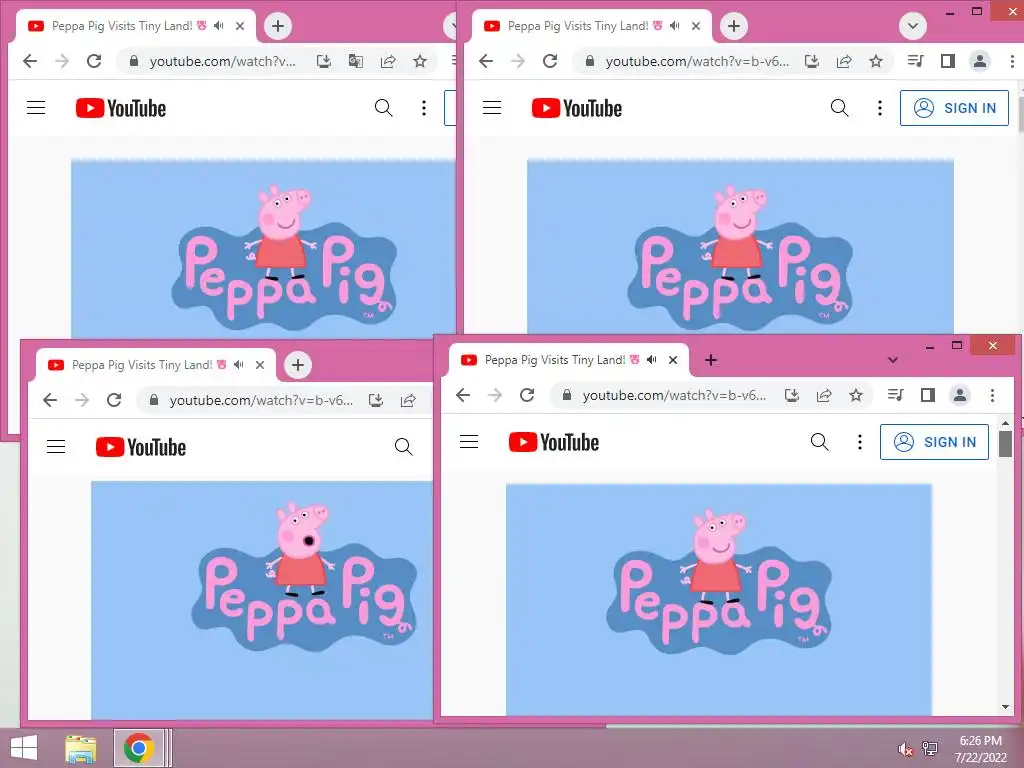
Task: Bookmark the page with the star in the top-left window
Action: 420,61
